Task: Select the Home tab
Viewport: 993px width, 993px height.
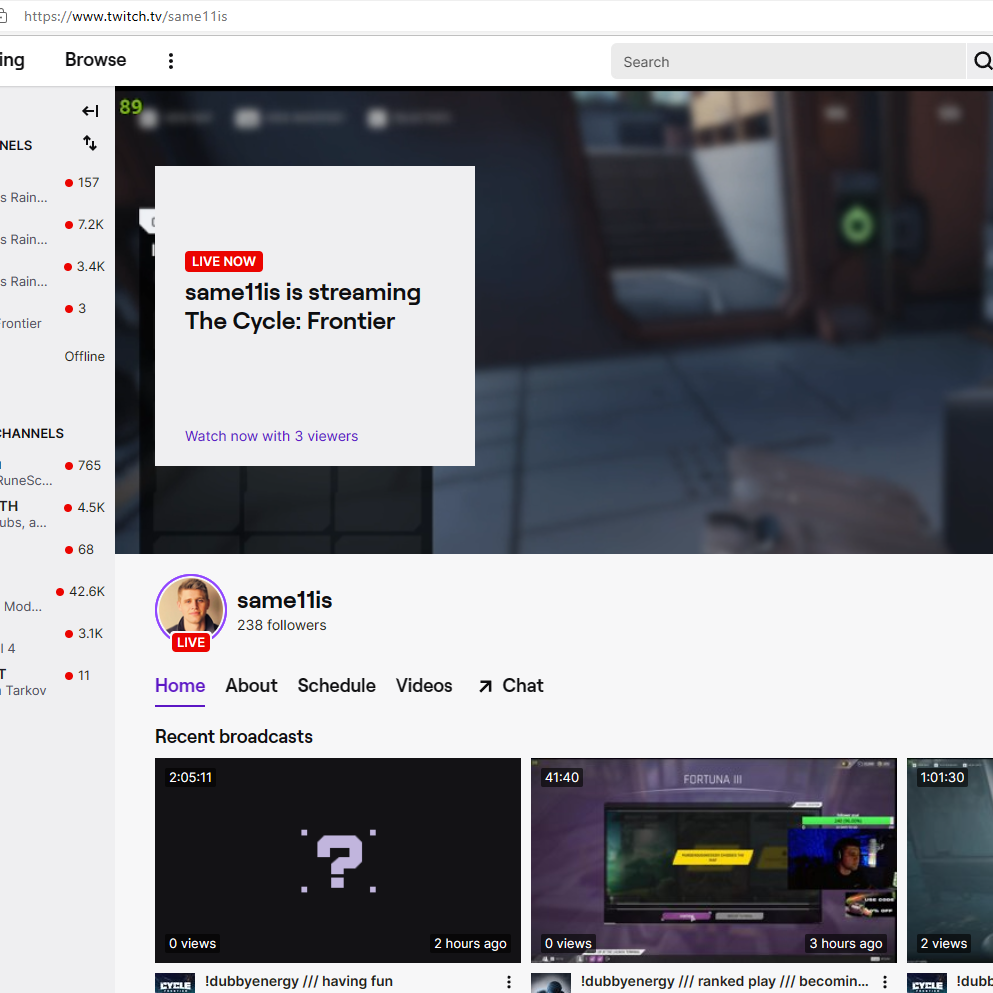Action: click(180, 686)
